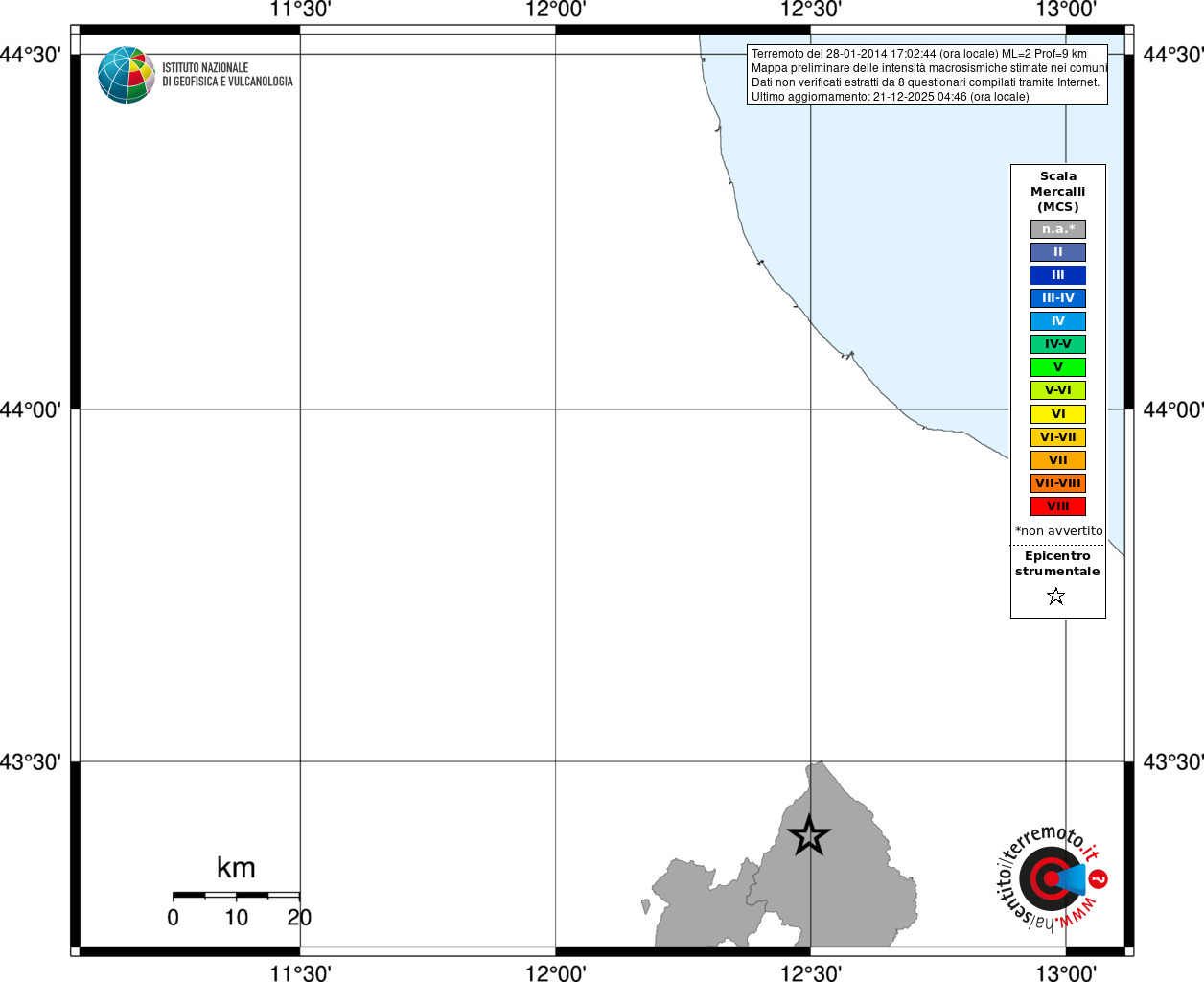1204x982 pixels.
Task: Select the V-VI legend swatch
Action: click(x=1058, y=390)
